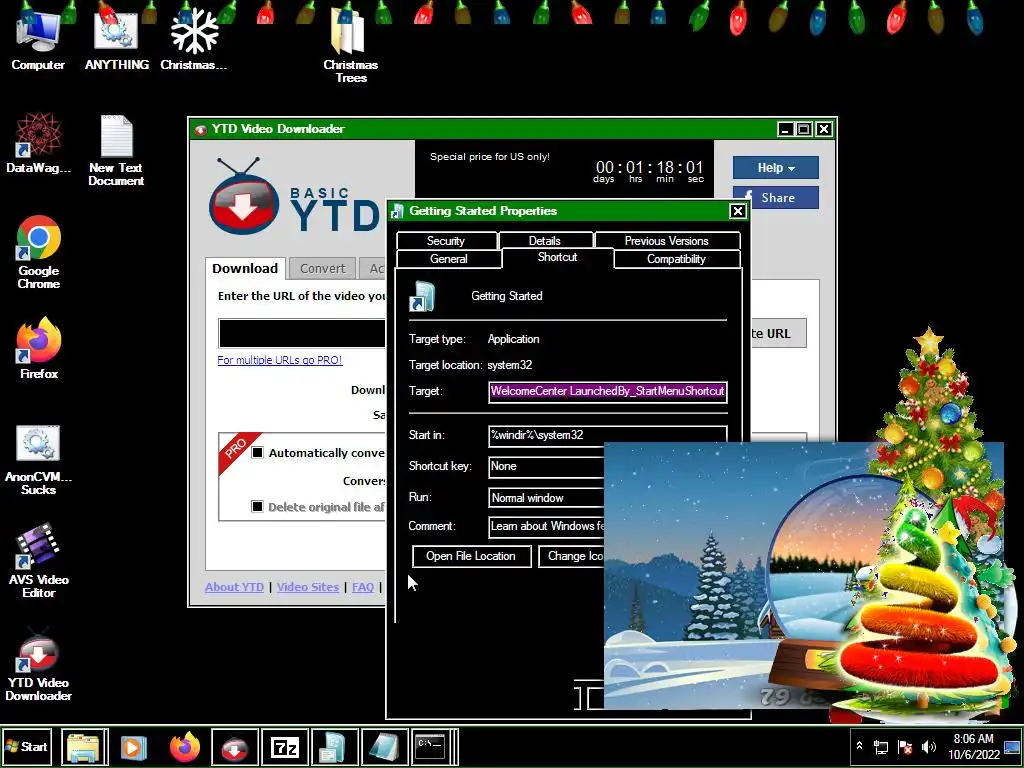Open the YTD FAQ link

(363, 587)
